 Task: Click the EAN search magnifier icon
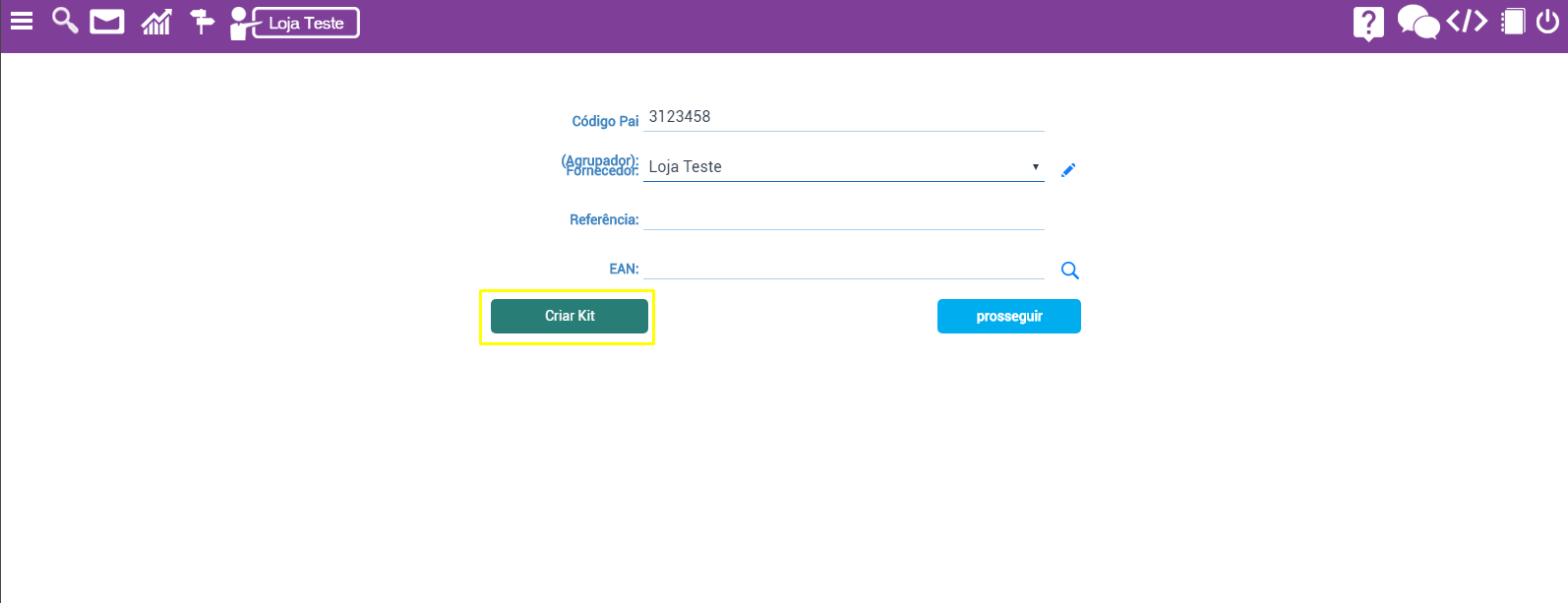(x=1070, y=271)
